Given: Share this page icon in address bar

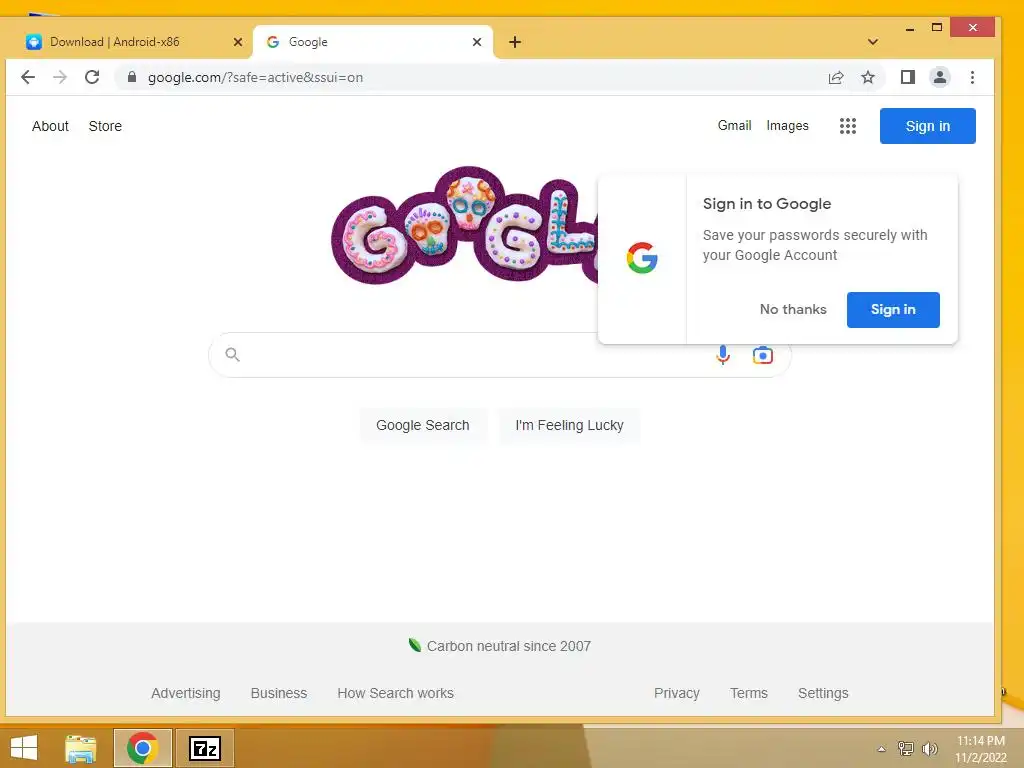Looking at the screenshot, I should coord(836,77).
